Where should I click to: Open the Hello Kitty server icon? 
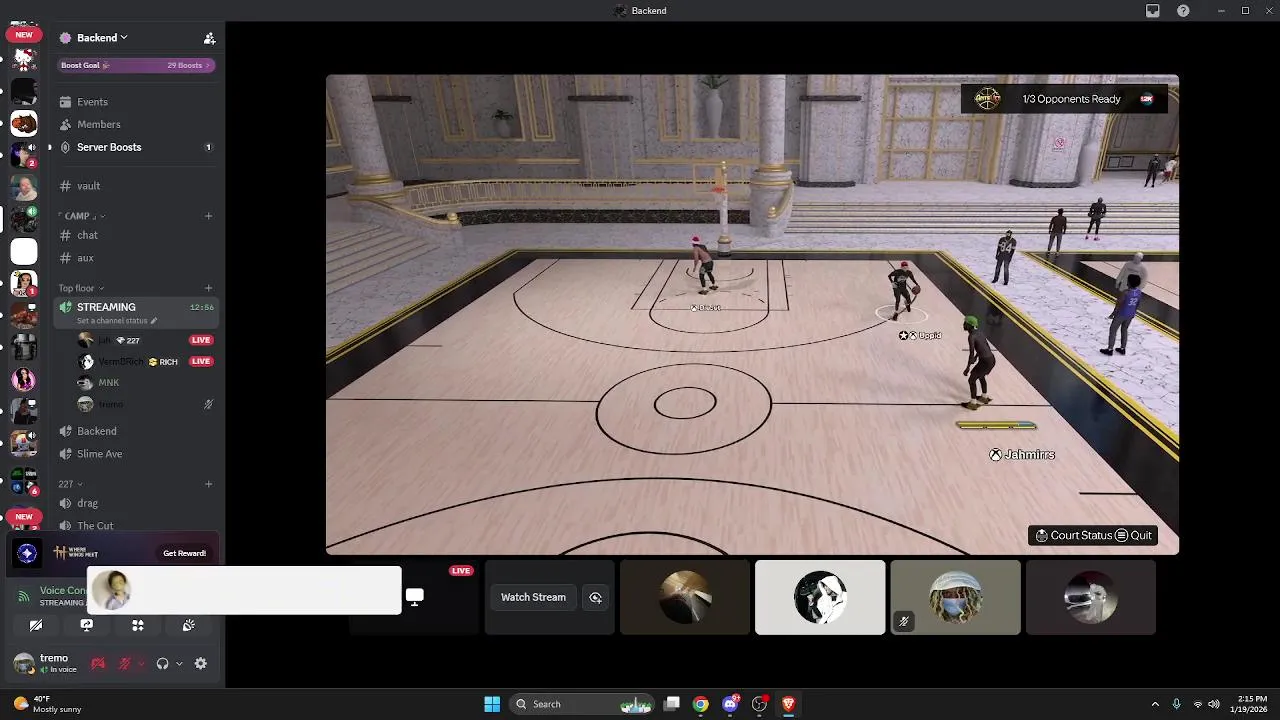[24, 60]
